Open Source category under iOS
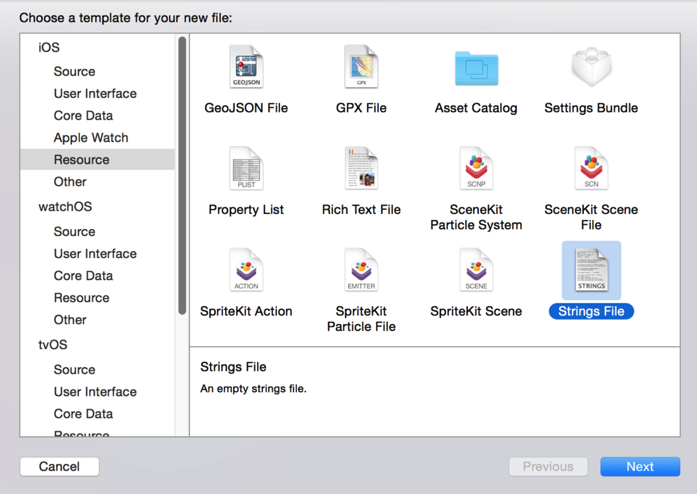697x494 pixels. [74, 71]
